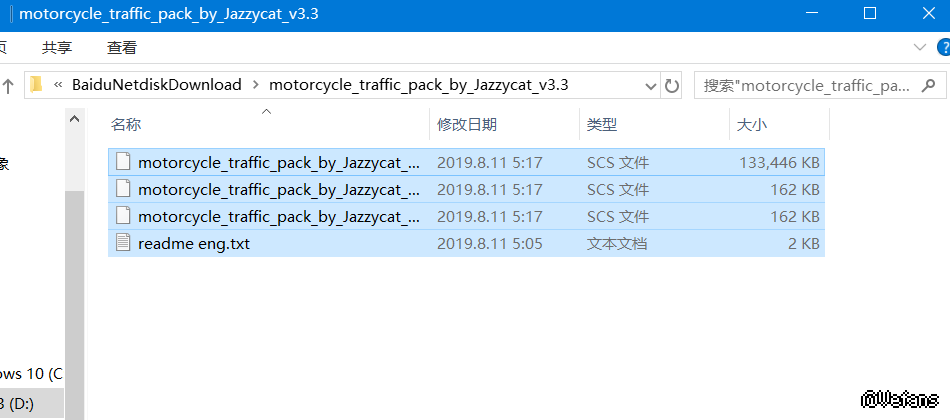The height and width of the screenshot is (420, 950).
Task: Open the address bar history dropdown
Action: [x=649, y=85]
